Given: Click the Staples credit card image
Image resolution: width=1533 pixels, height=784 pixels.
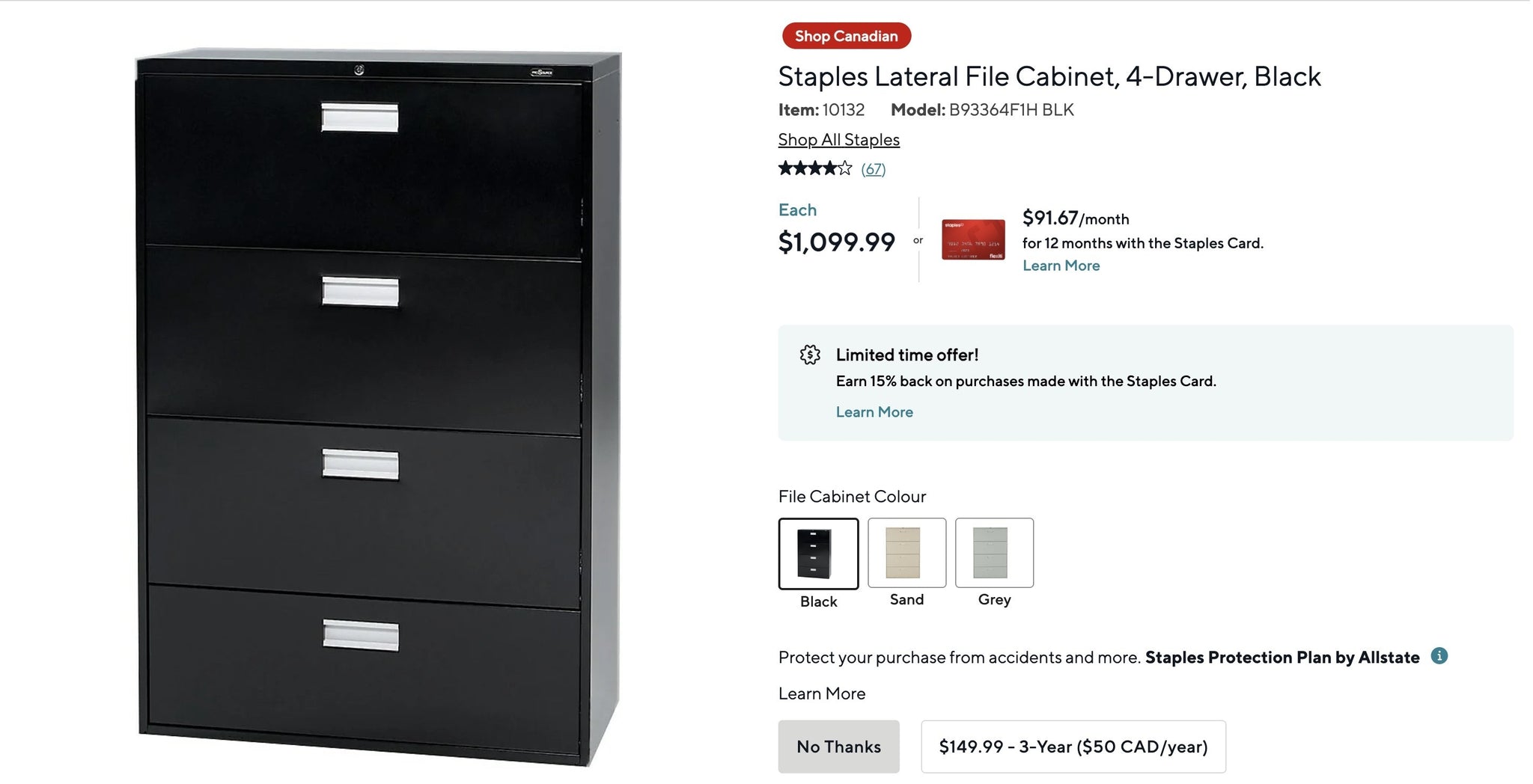Looking at the screenshot, I should point(973,239).
